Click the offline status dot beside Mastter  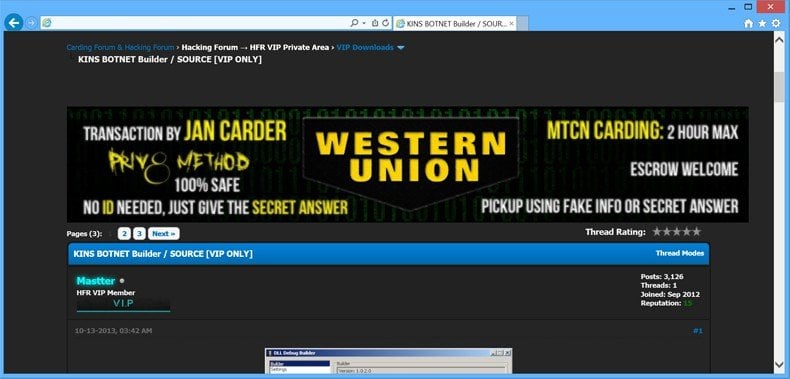pyautogui.click(x=121, y=281)
